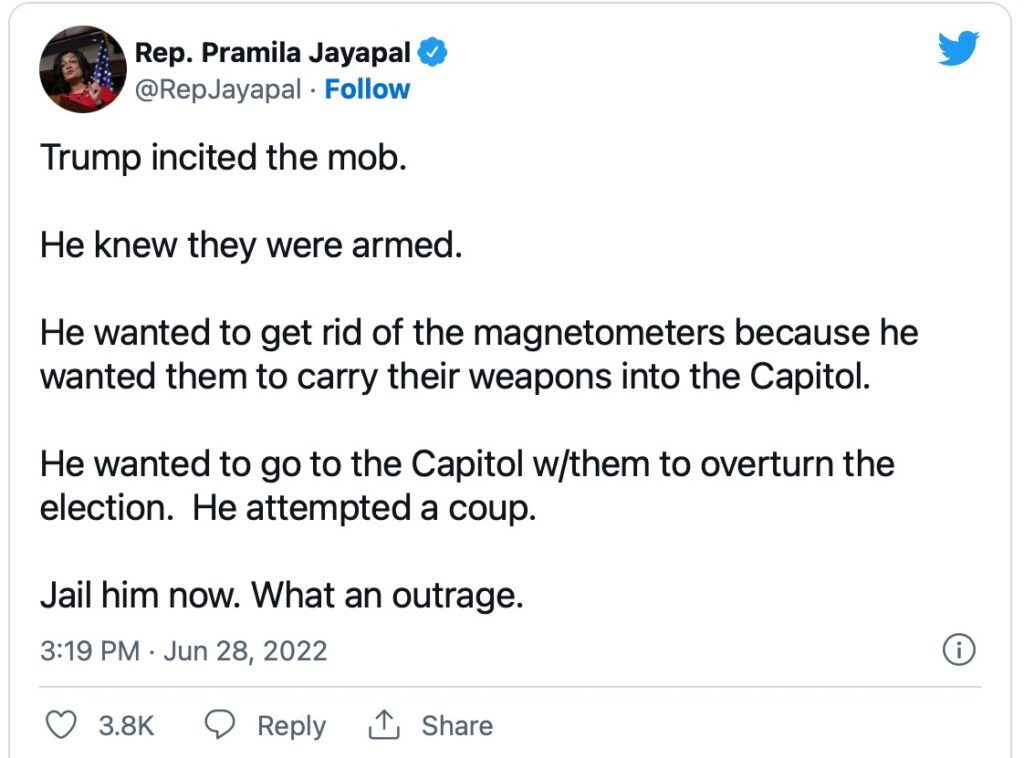This screenshot has width=1024, height=758.
Task: Open Rep. Jayapal's profile avatar
Action: 82,70
